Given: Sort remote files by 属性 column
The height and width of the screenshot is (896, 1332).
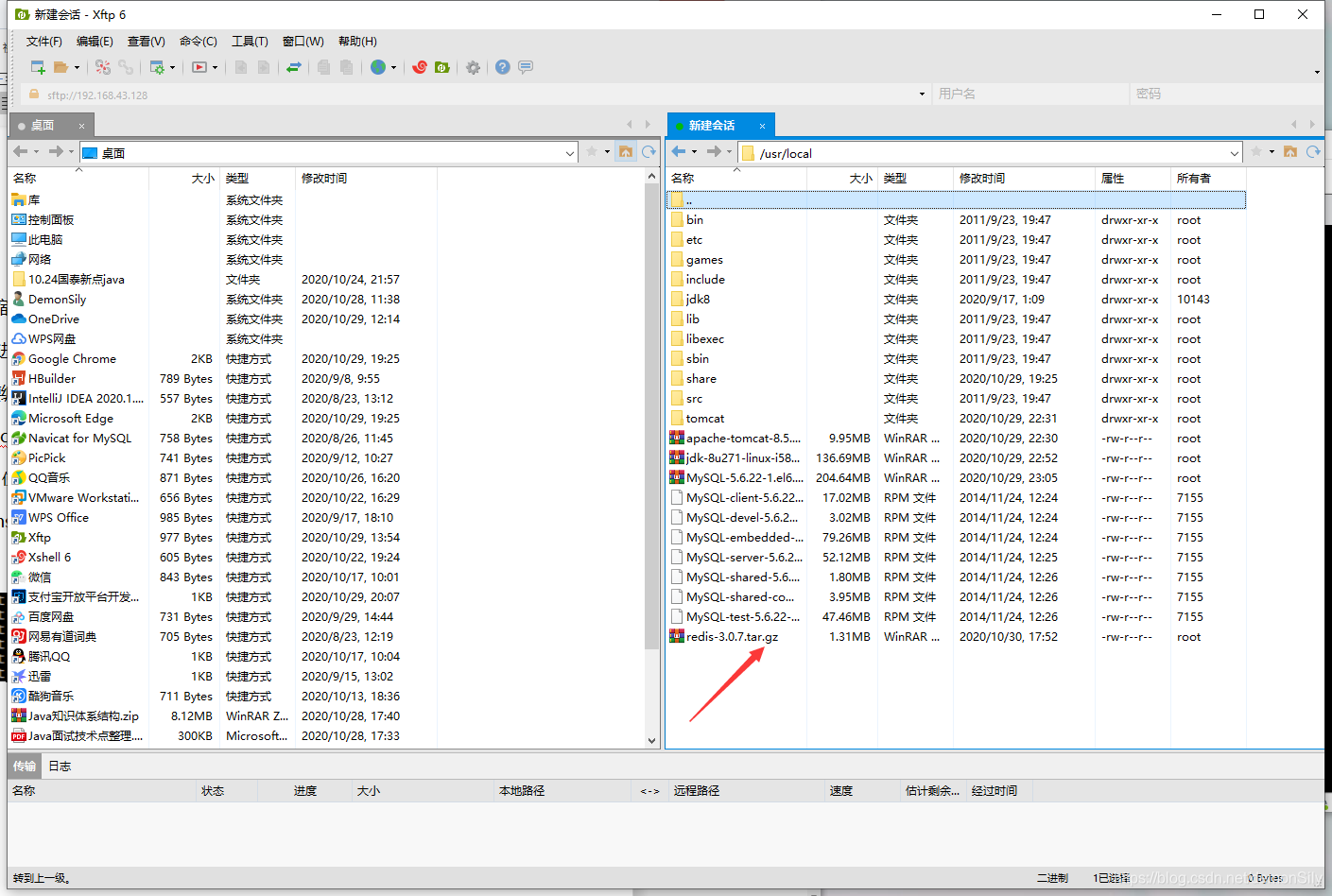Looking at the screenshot, I should 1133,179.
